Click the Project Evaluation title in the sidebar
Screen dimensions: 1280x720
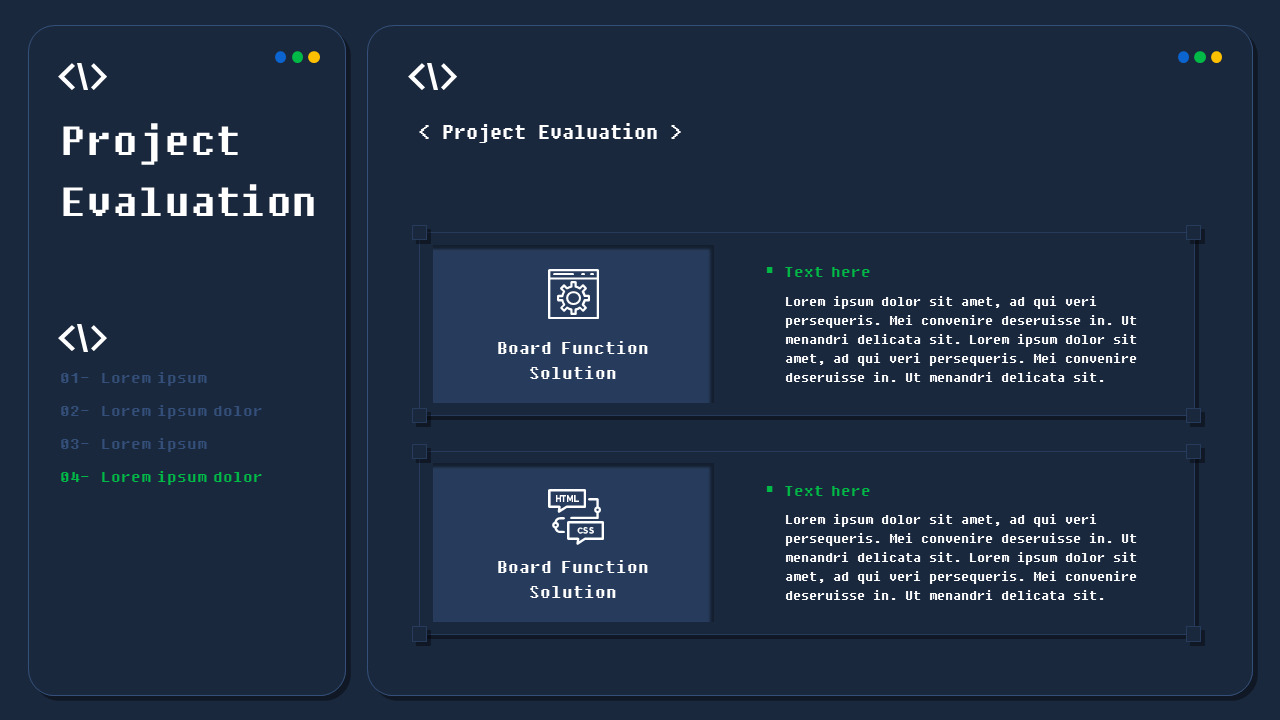click(188, 171)
